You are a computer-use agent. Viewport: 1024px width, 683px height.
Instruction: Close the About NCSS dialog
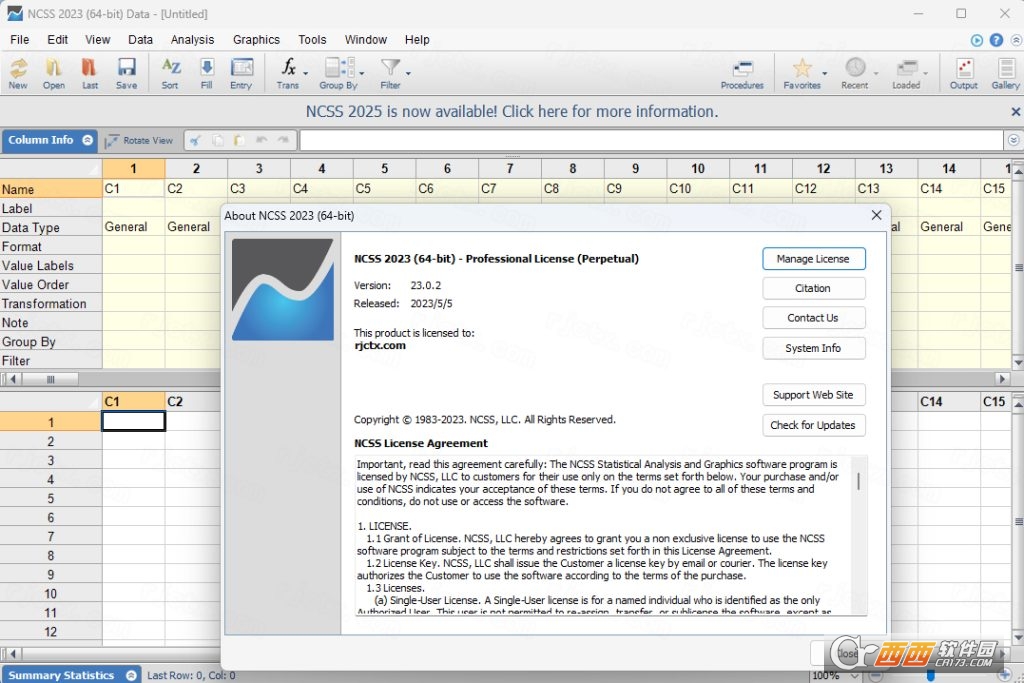pyautogui.click(x=876, y=215)
